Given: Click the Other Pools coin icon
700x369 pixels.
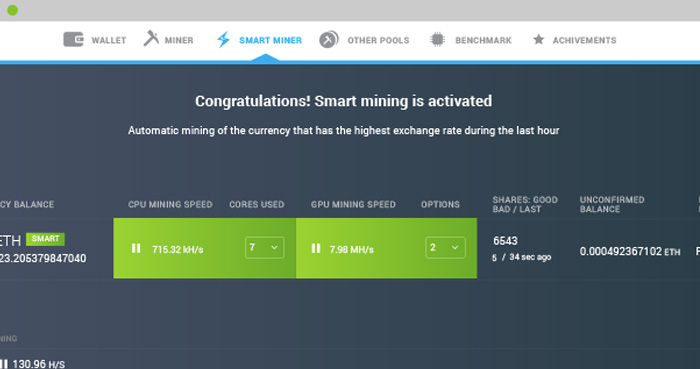Looking at the screenshot, I should (x=329, y=39).
